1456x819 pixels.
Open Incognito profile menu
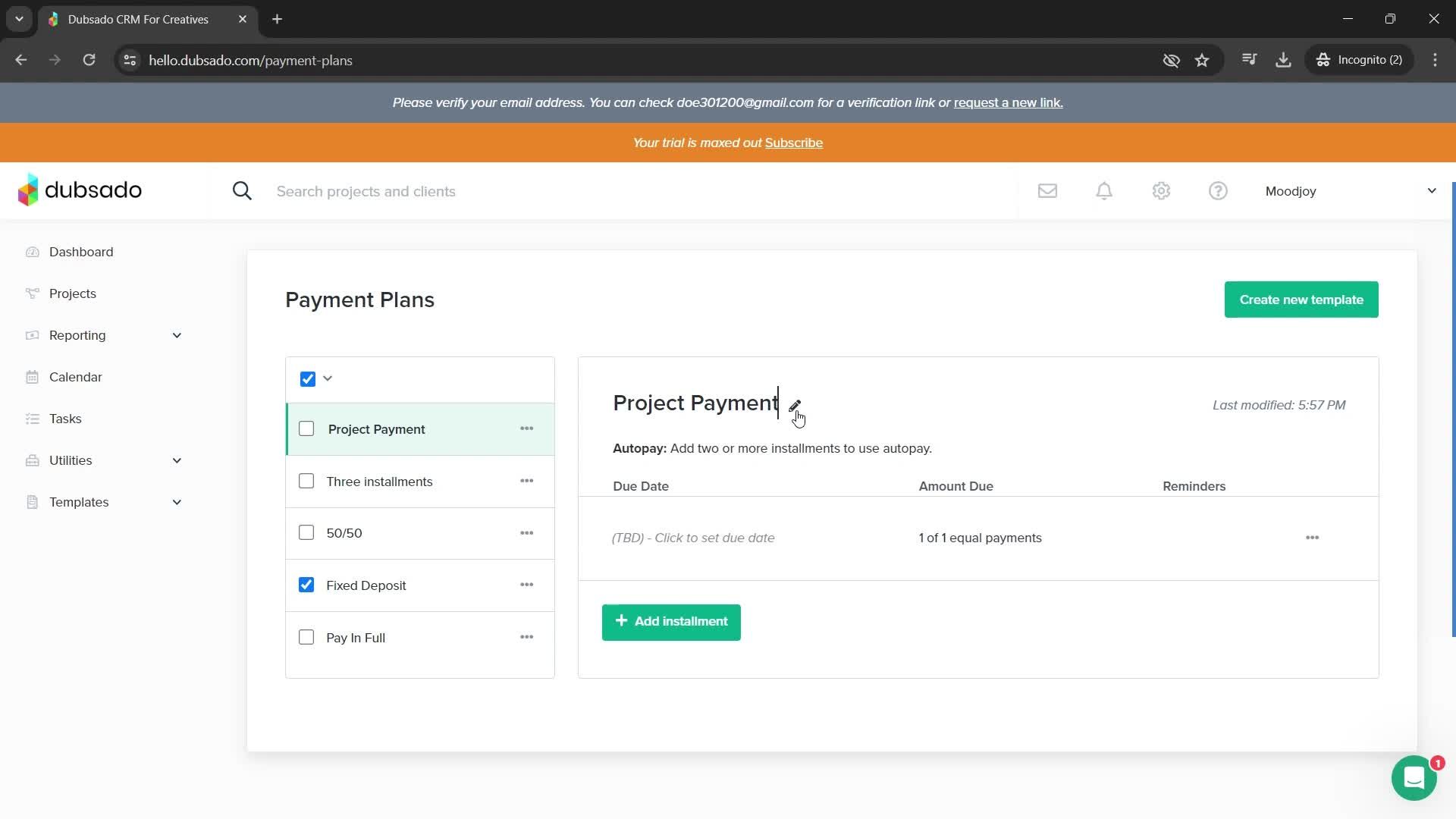pyautogui.click(x=1359, y=60)
